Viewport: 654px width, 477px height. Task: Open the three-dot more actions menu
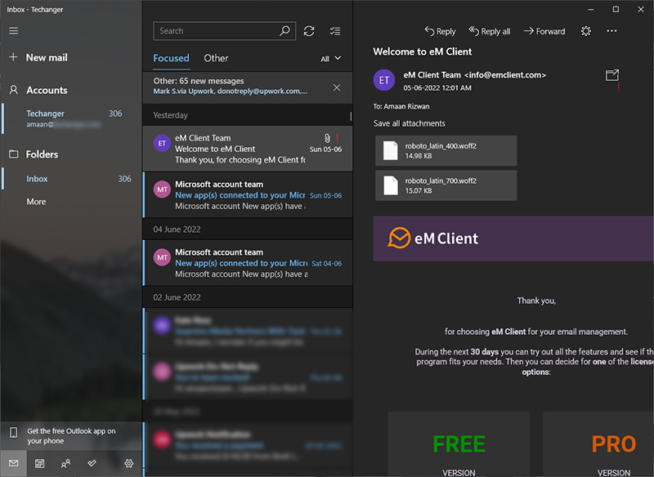611,31
